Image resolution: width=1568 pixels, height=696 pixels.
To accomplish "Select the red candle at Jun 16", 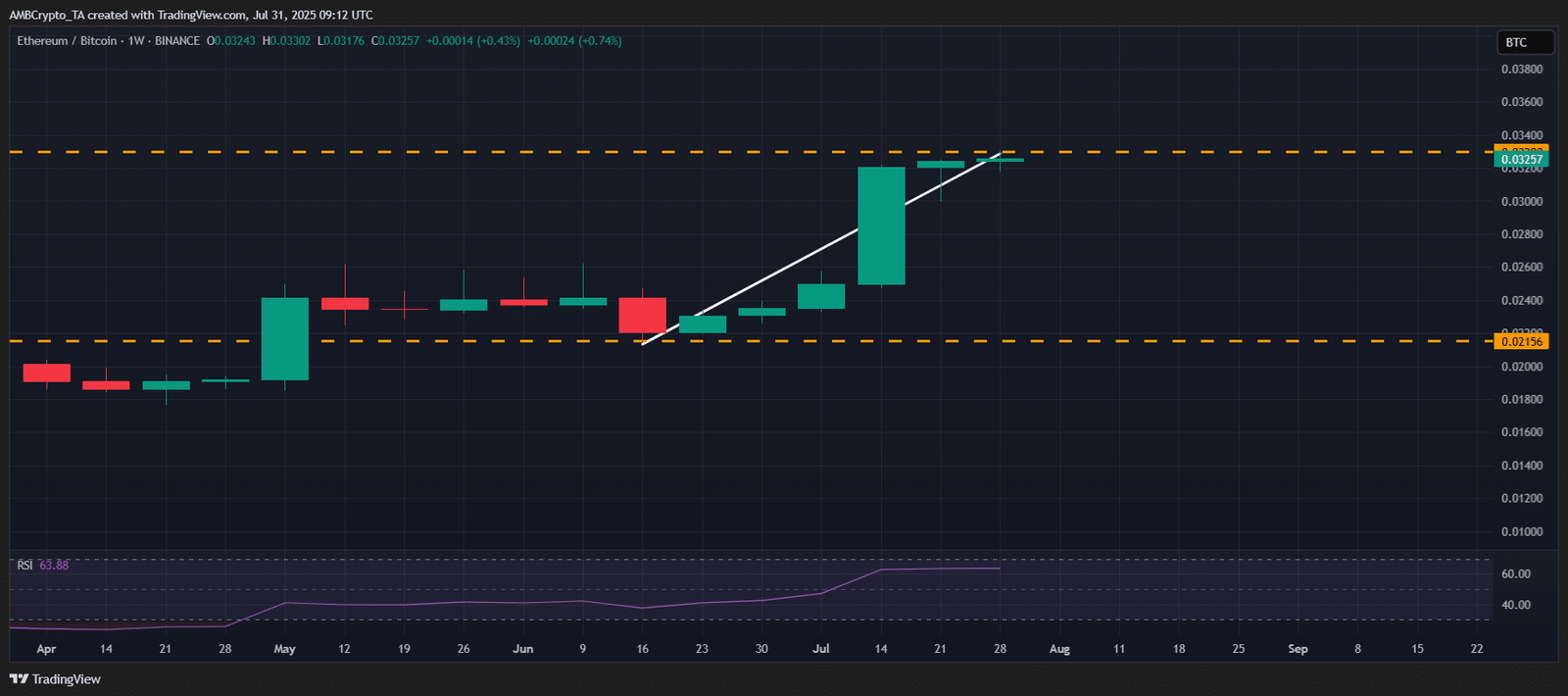I will point(642,316).
